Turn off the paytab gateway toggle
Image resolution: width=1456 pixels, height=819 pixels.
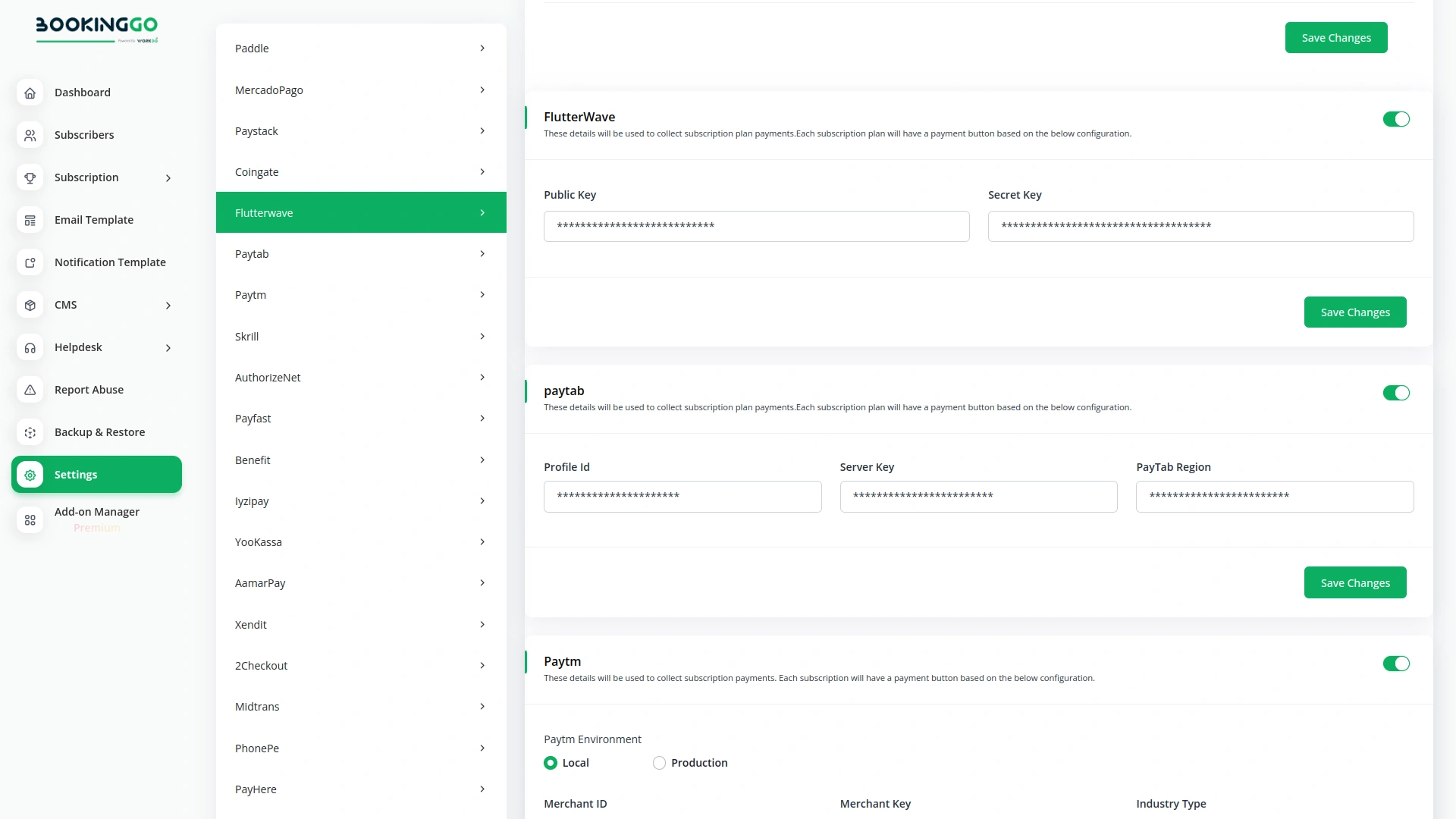[1396, 393]
